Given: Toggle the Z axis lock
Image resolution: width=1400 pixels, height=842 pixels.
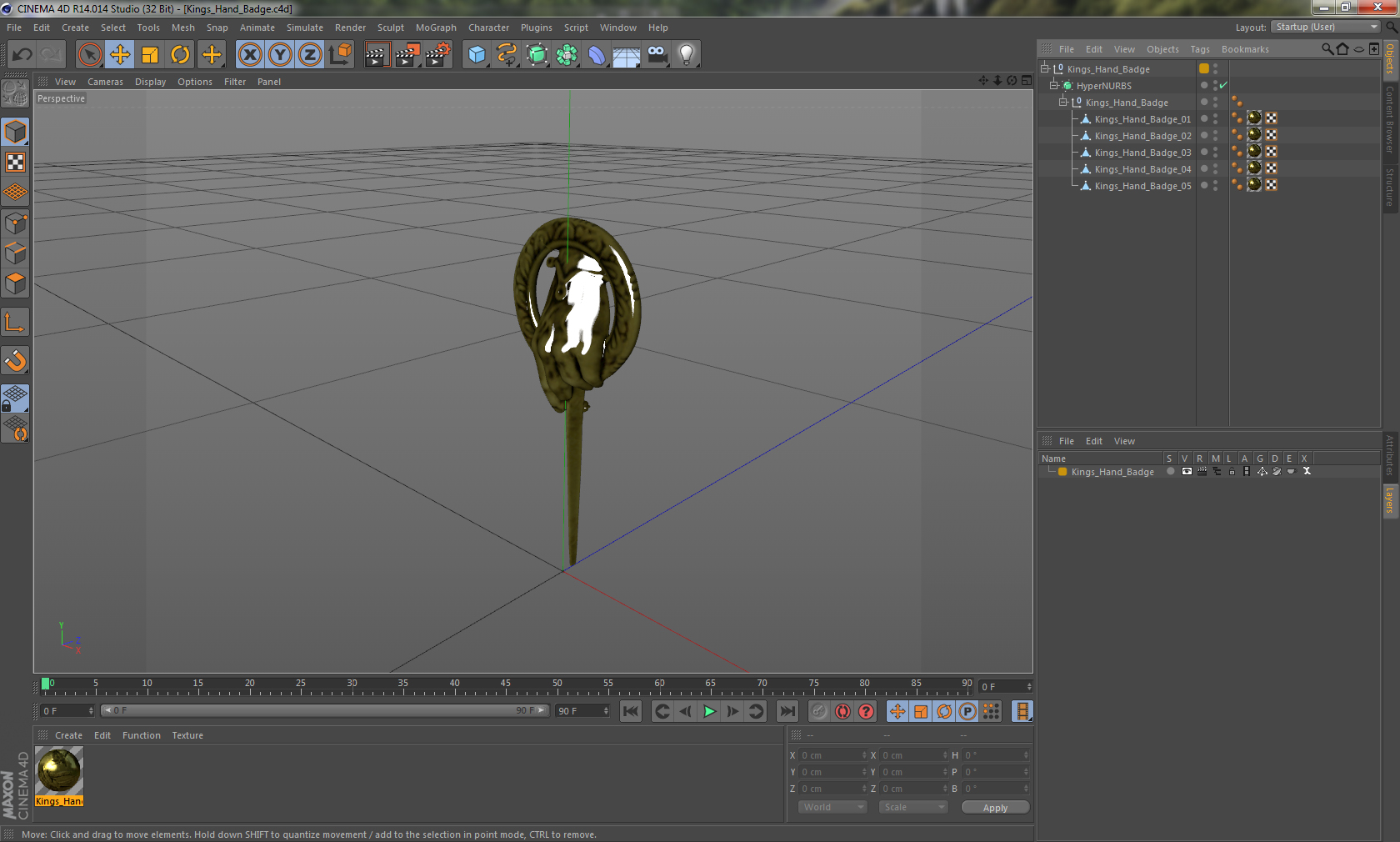Looking at the screenshot, I should point(310,55).
